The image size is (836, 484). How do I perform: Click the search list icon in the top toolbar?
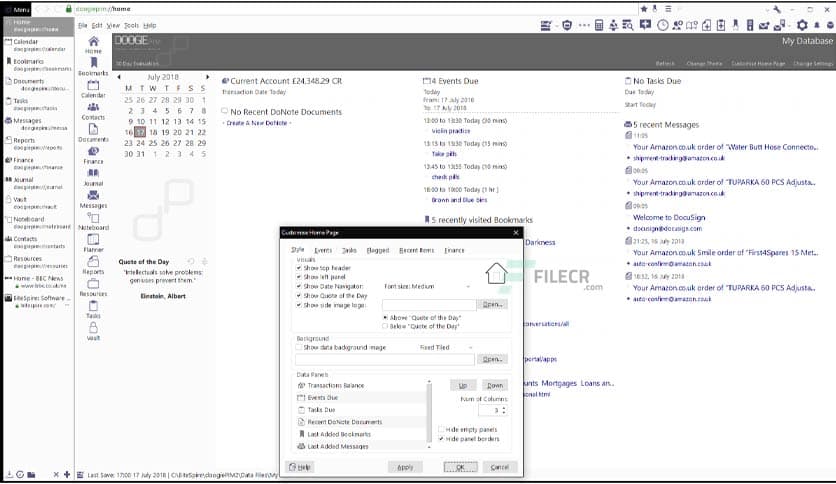[628, 25]
